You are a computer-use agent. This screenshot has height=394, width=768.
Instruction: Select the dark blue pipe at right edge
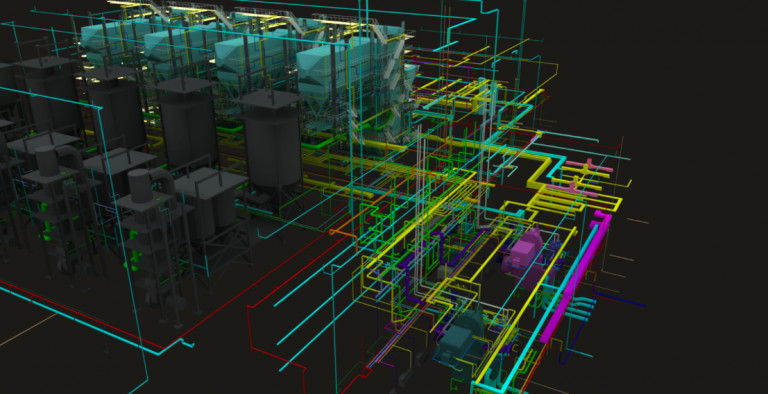[621, 300]
